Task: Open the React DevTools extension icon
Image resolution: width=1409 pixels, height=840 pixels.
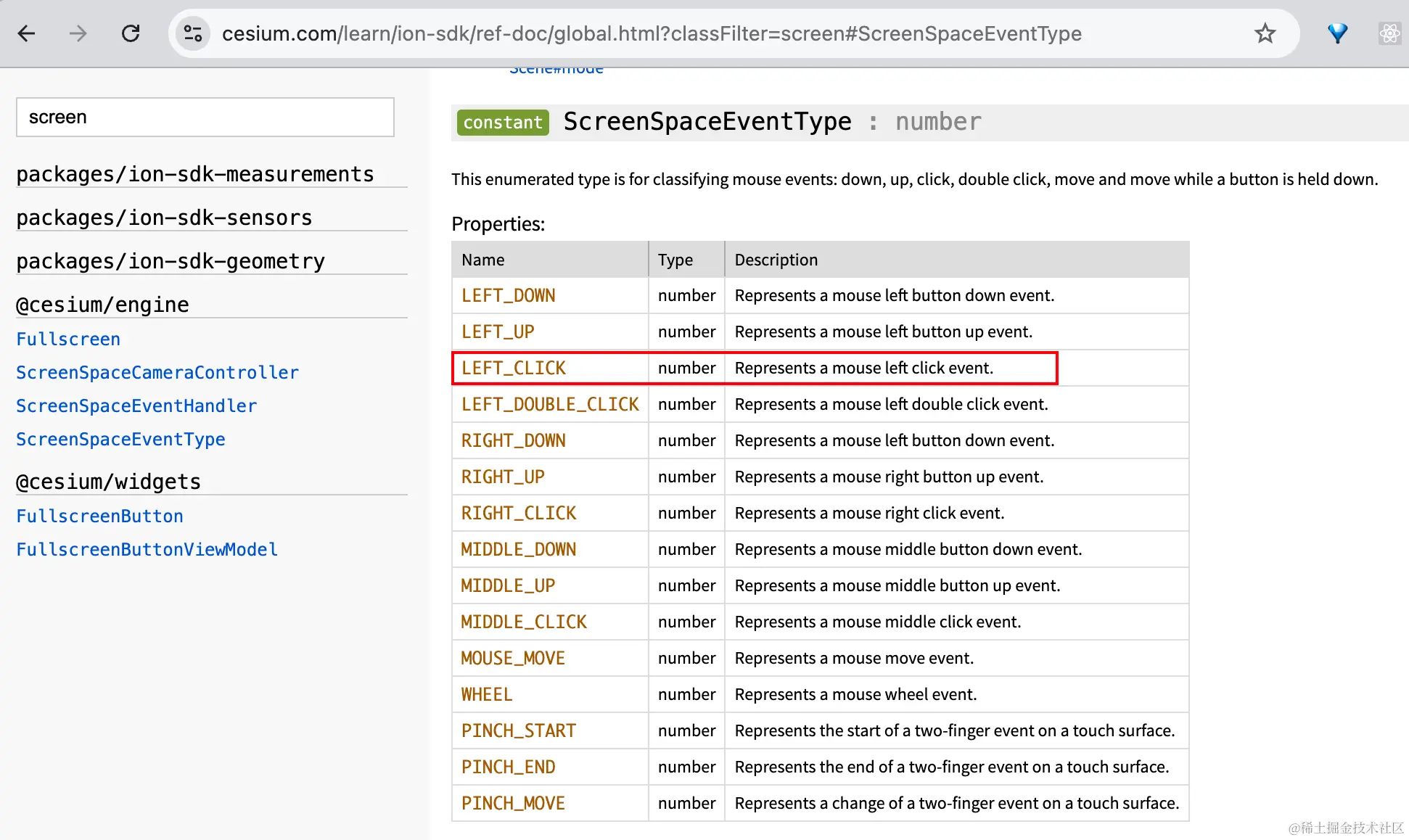Action: (1389, 33)
